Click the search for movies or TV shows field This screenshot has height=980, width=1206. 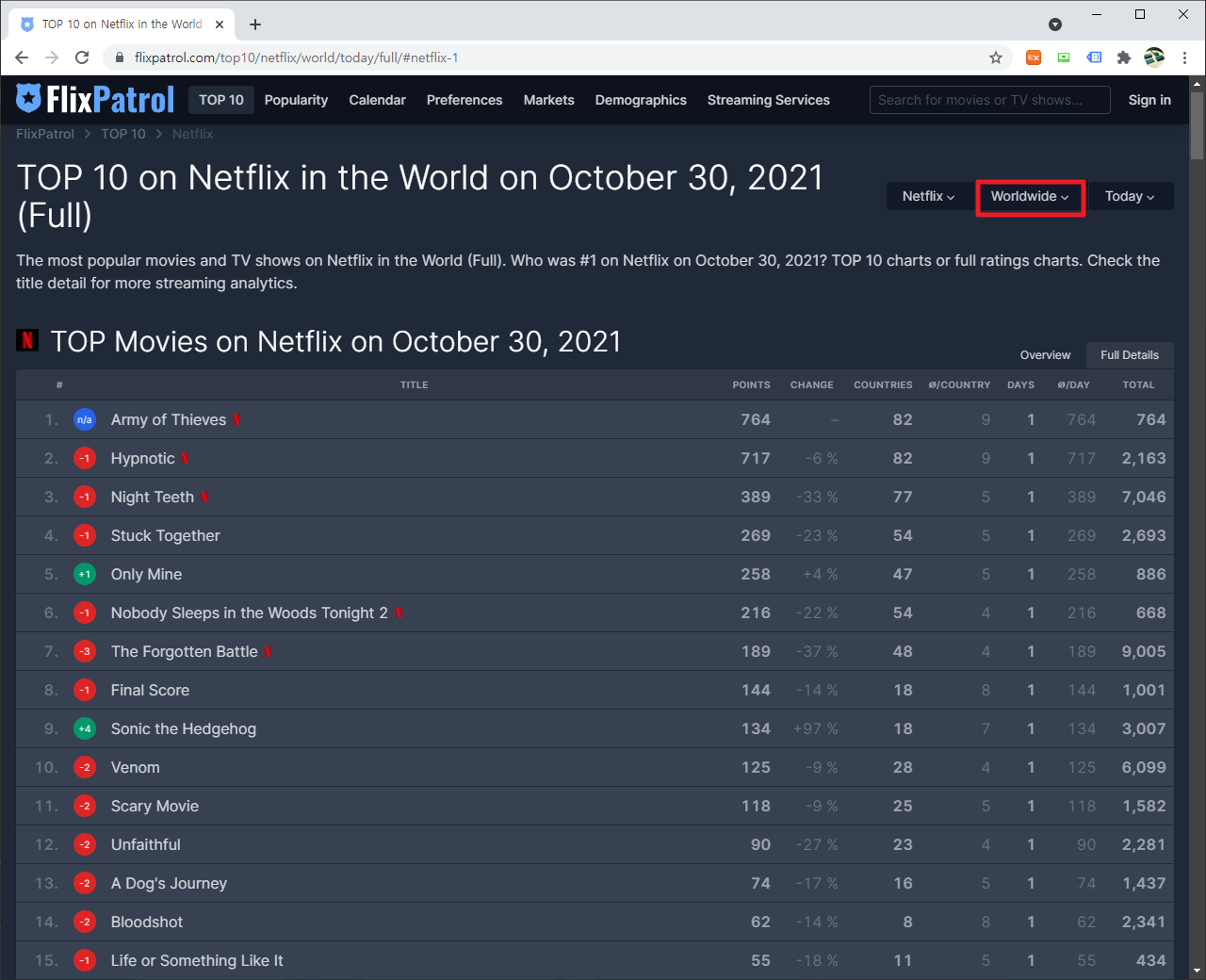tap(989, 100)
